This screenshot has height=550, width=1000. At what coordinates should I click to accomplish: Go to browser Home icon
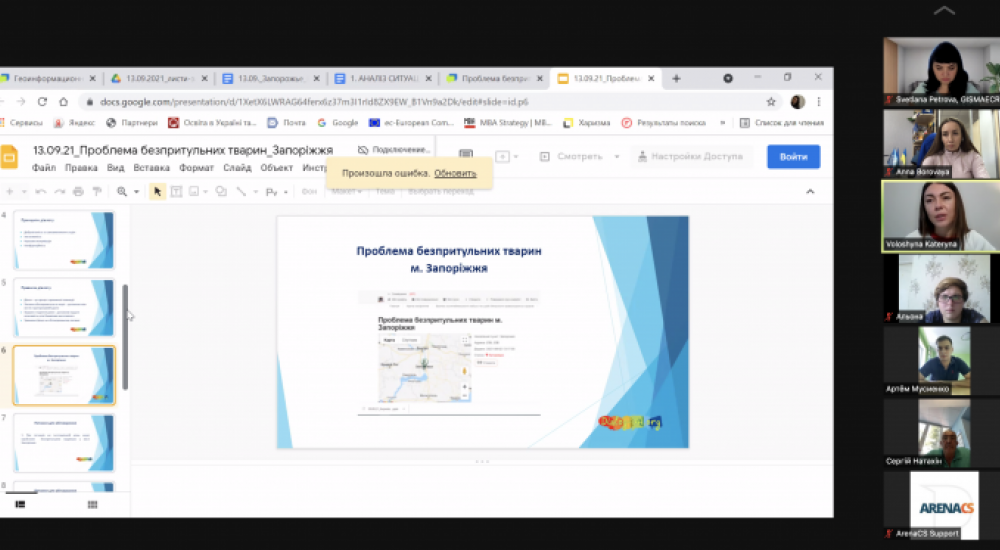tap(63, 101)
